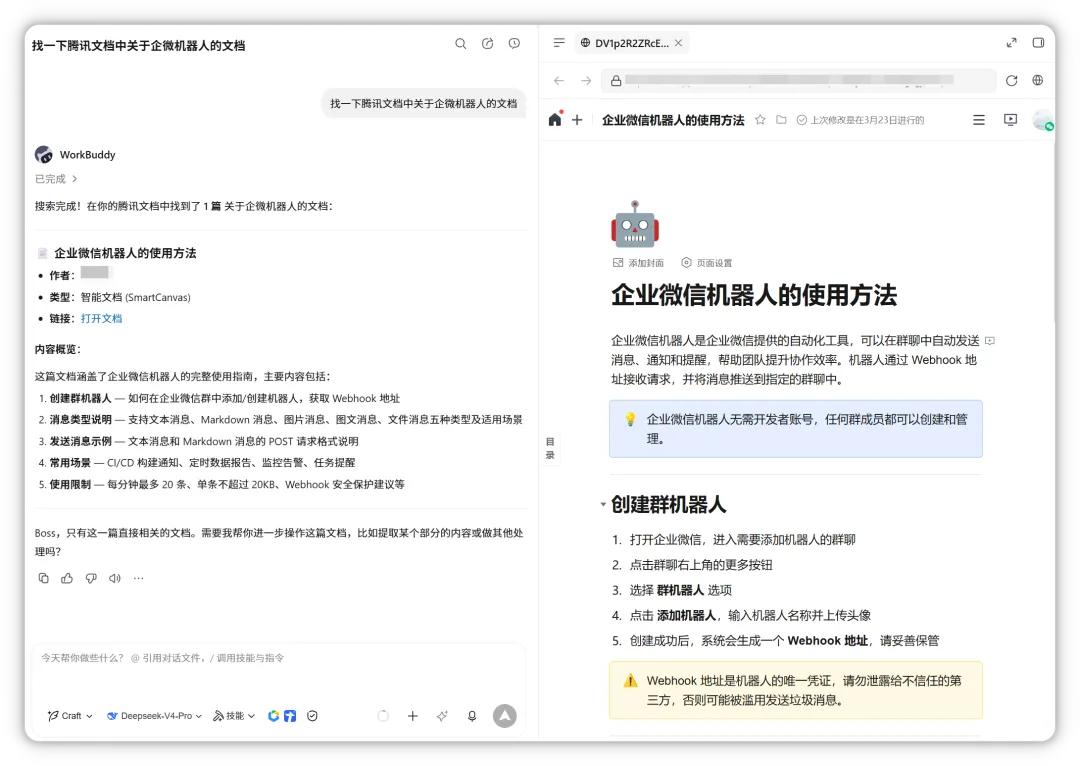
Task: Click 企业微信机器人的使用方法 result title in chat
Action: click(x=125, y=253)
